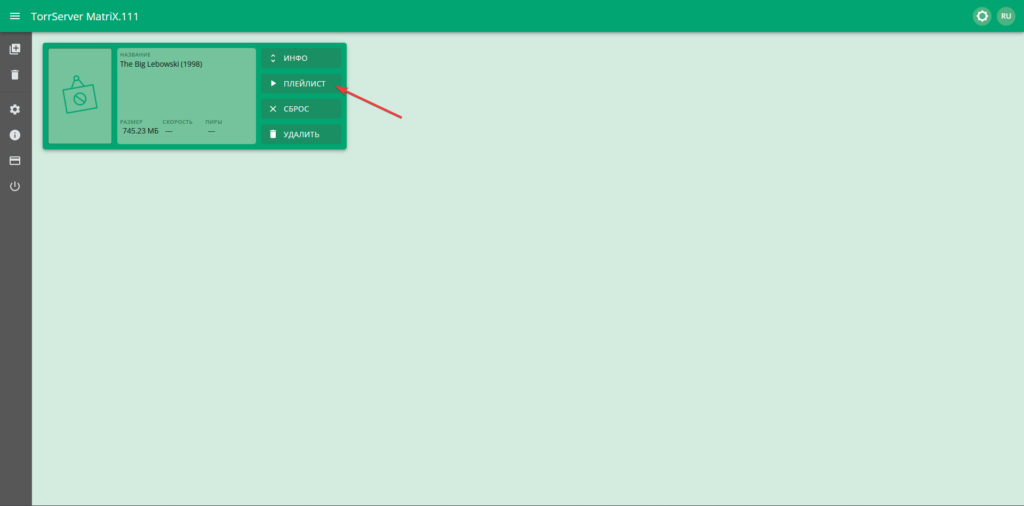1024x506 pixels.
Task: Click the ПИРЫ peers field
Action: [x=213, y=122]
